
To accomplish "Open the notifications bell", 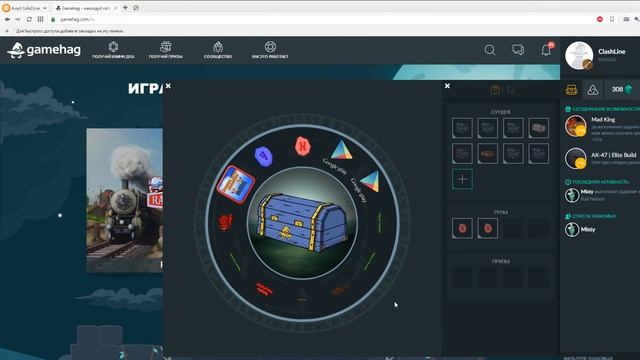I will pyautogui.click(x=546, y=50).
